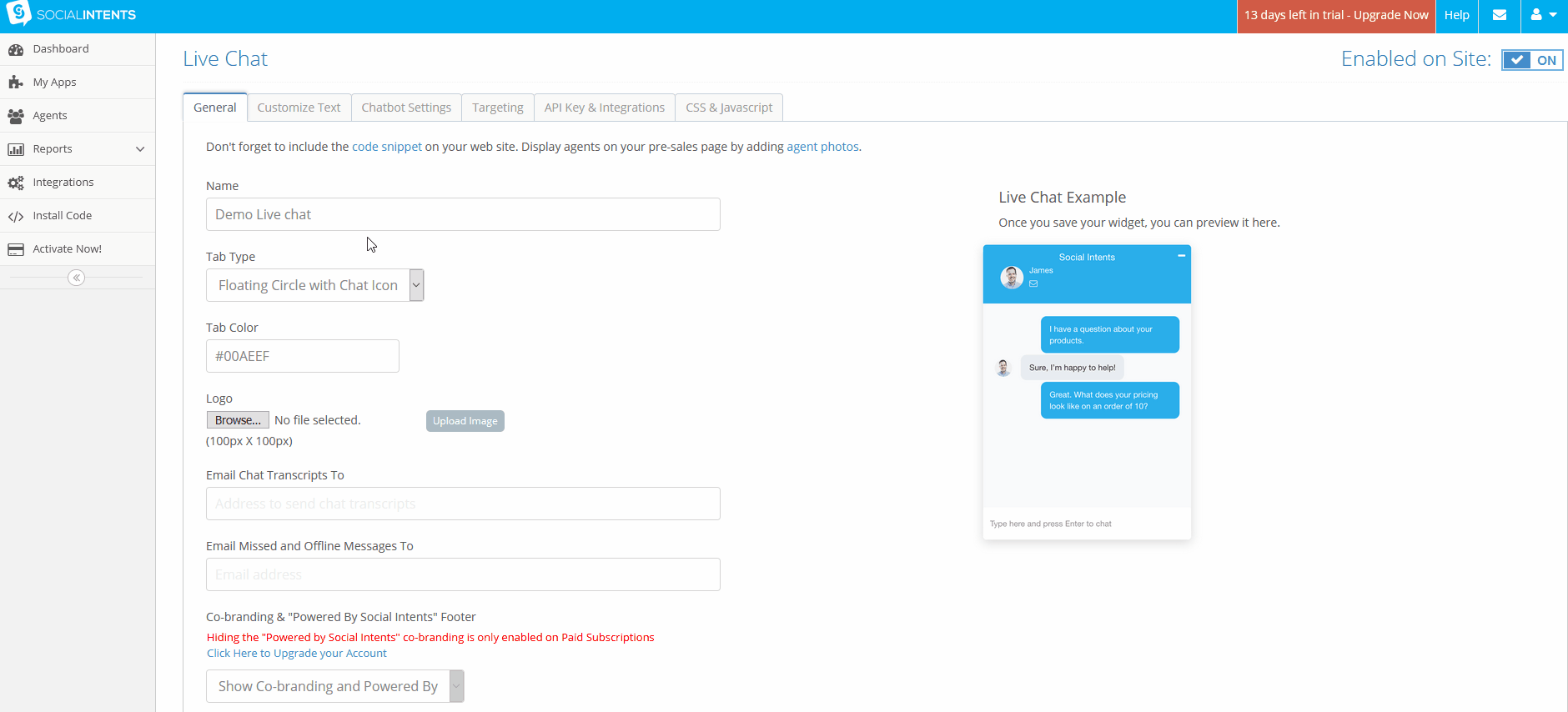Image resolution: width=1568 pixels, height=712 pixels.
Task: Click the Install Code brackets icon
Action: tap(16, 216)
